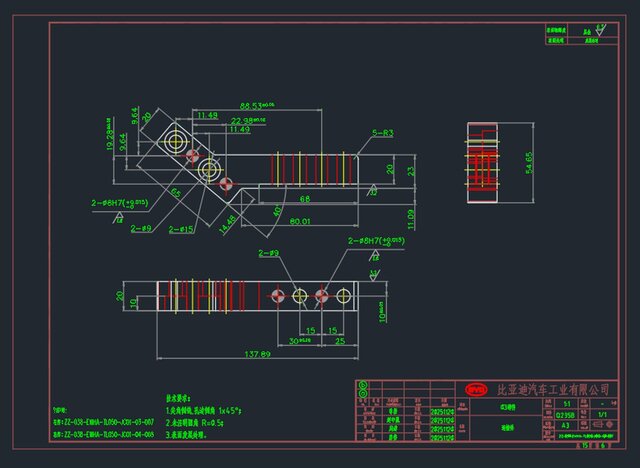Select the 11.09 vertical dimension

411,220
